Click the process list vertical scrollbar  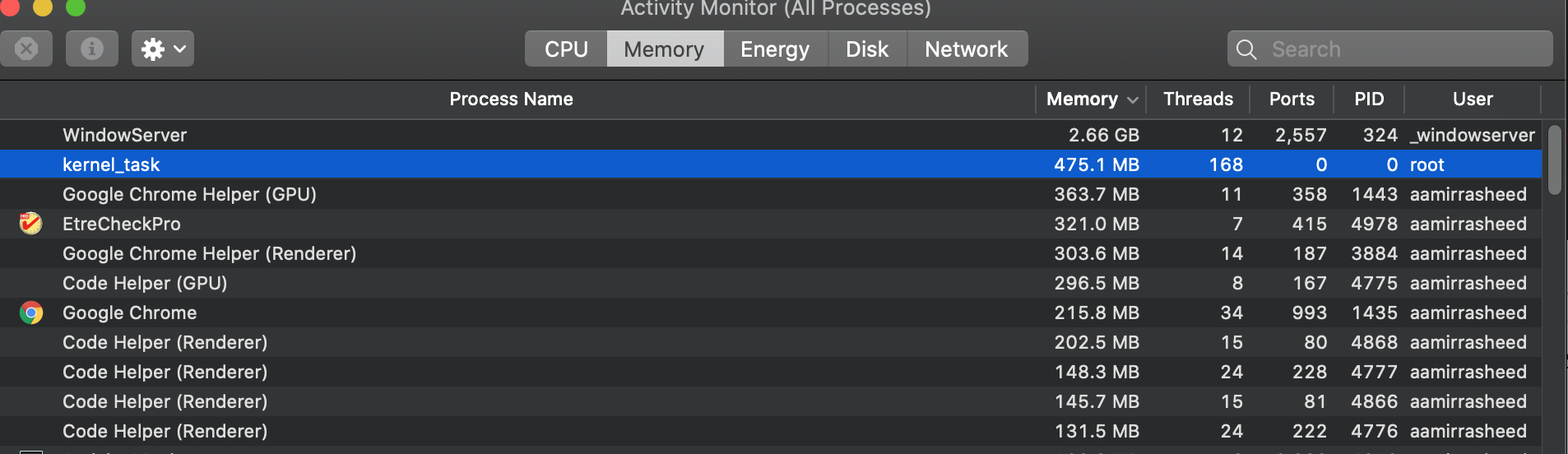[x=1554, y=160]
